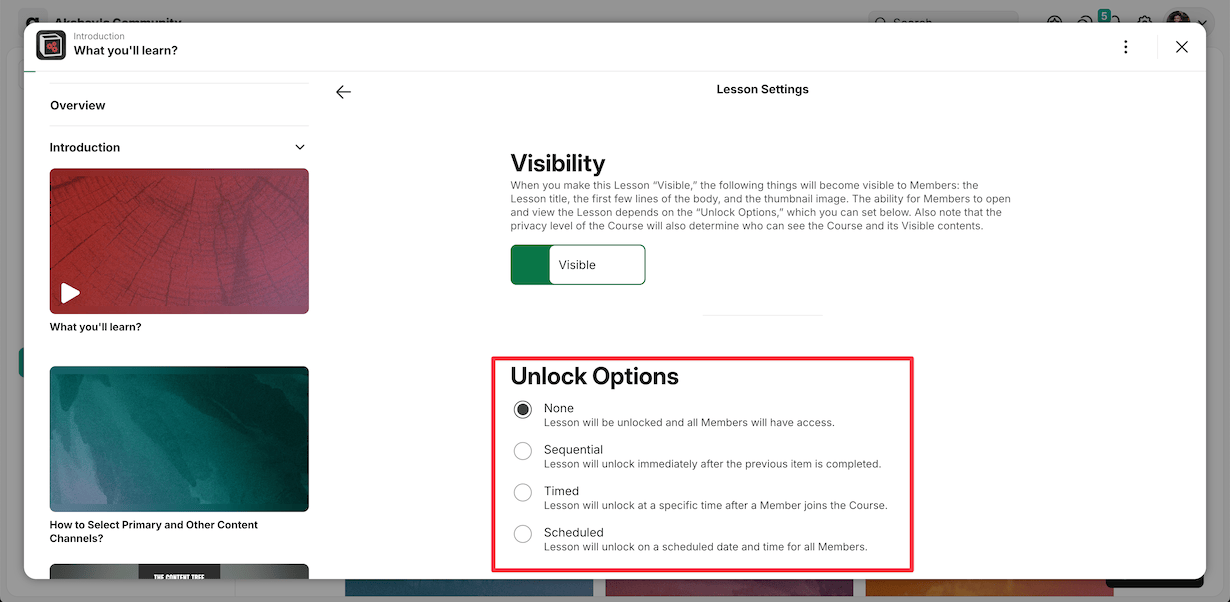Close the lesson modal with the X
1230x602 pixels.
click(1182, 47)
